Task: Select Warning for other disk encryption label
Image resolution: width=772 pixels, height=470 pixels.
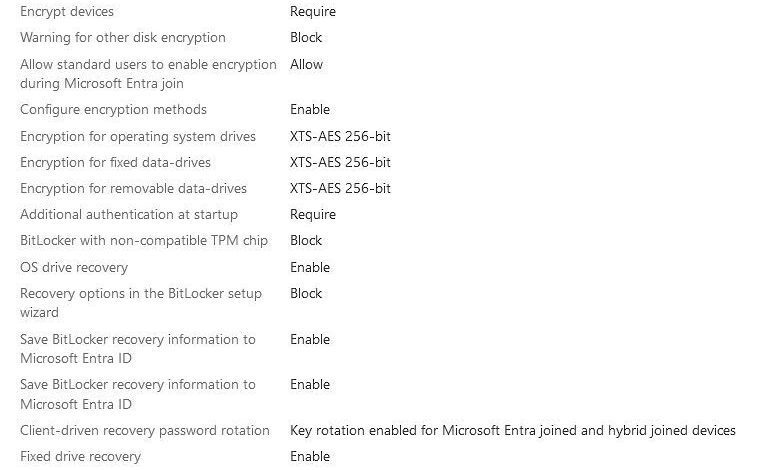Action: pyautogui.click(x=123, y=37)
